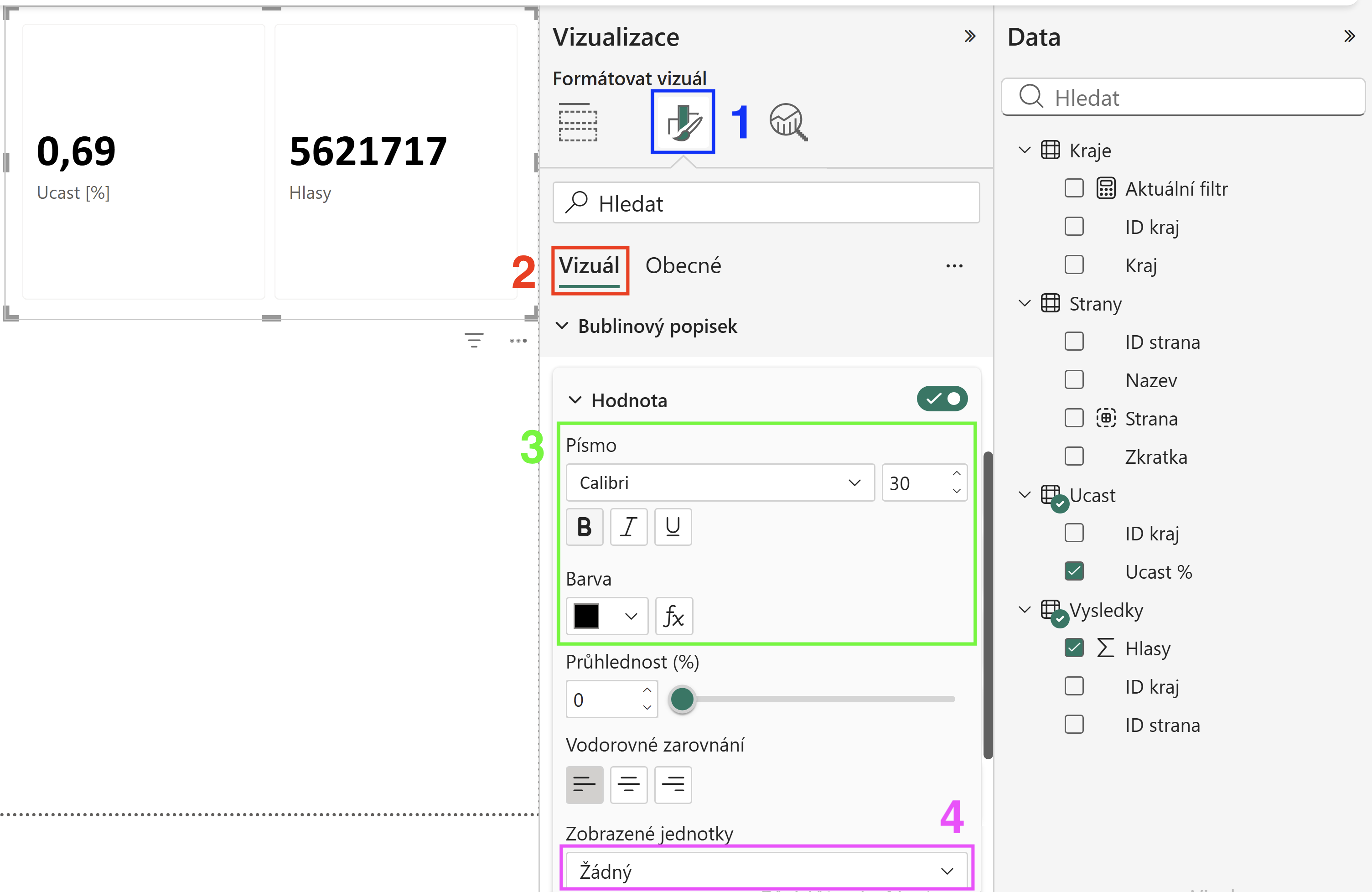Collapse the Strany table tree
This screenshot has height=892, width=1372.
(1025, 303)
